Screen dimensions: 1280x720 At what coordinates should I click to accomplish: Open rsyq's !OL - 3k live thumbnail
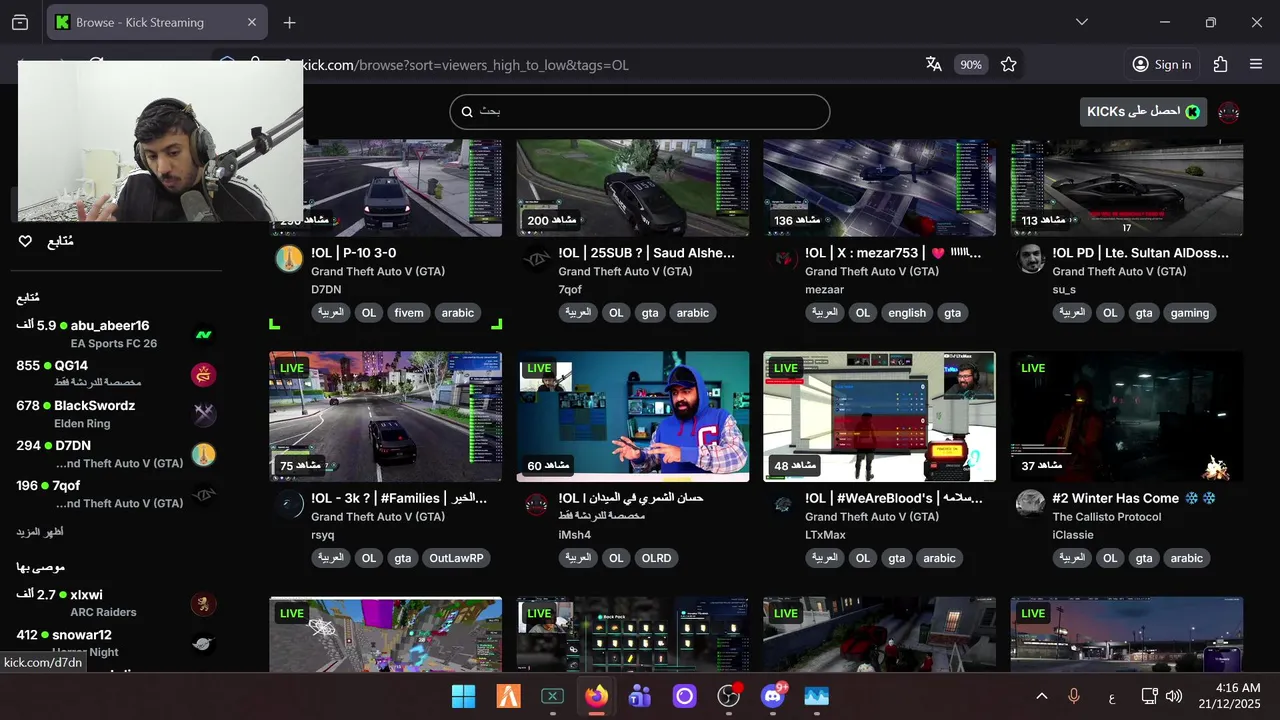[x=385, y=416]
